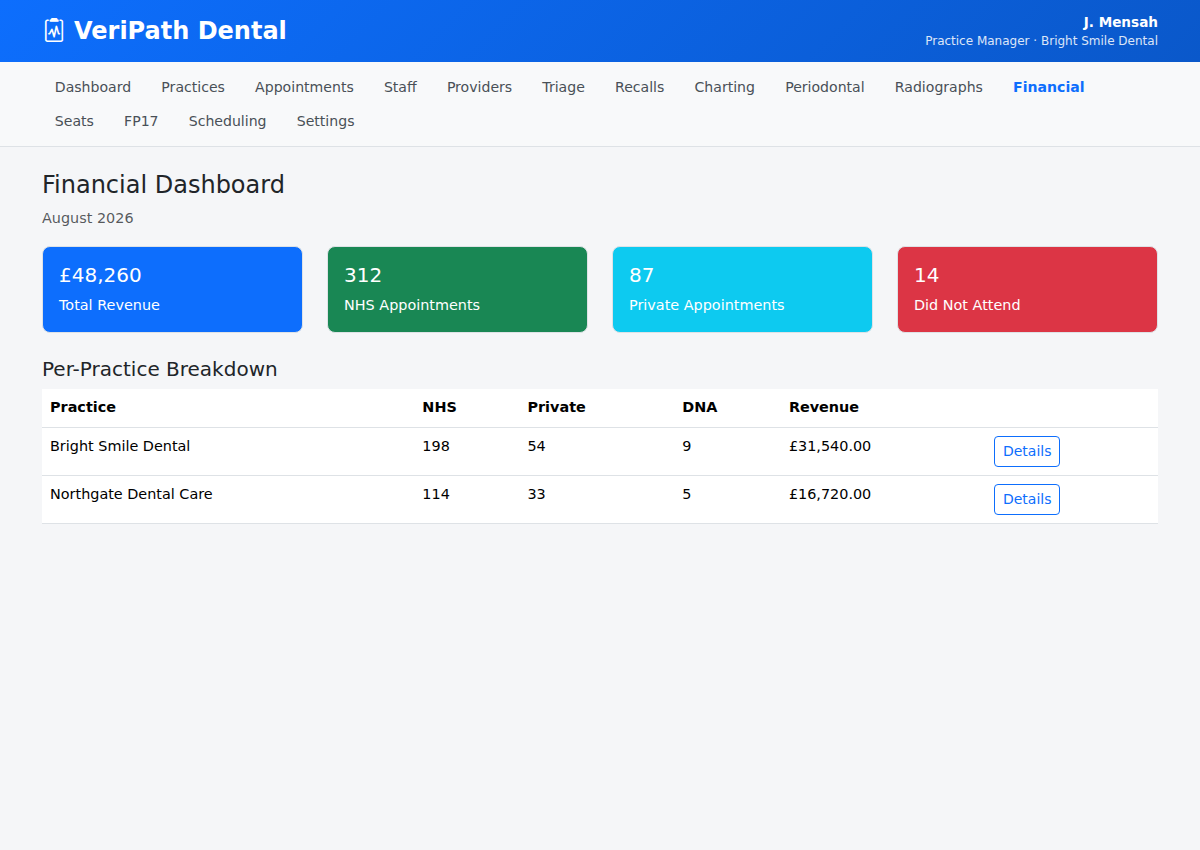Click the active Financial nav item
Viewport: 1200px width, 850px height.
[1048, 87]
